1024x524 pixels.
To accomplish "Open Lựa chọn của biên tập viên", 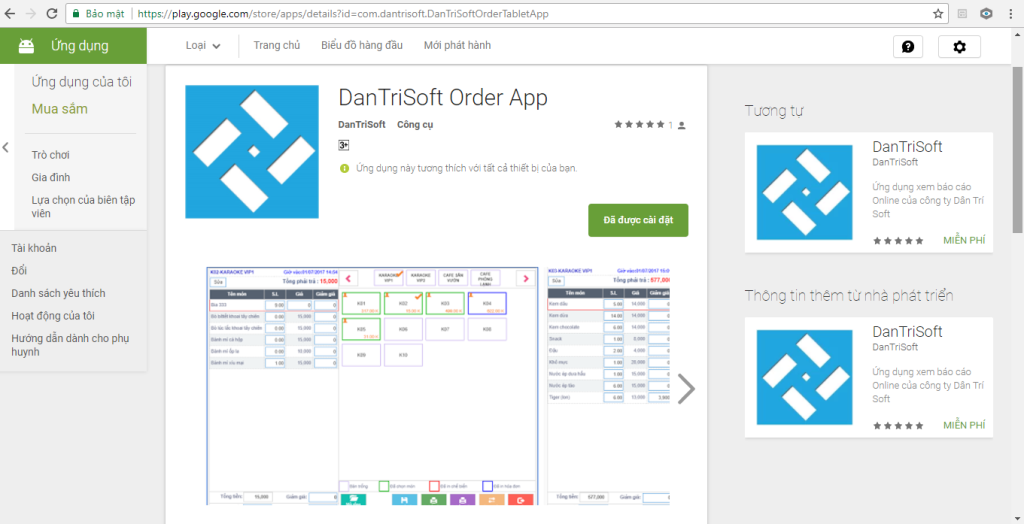I will [x=83, y=206].
